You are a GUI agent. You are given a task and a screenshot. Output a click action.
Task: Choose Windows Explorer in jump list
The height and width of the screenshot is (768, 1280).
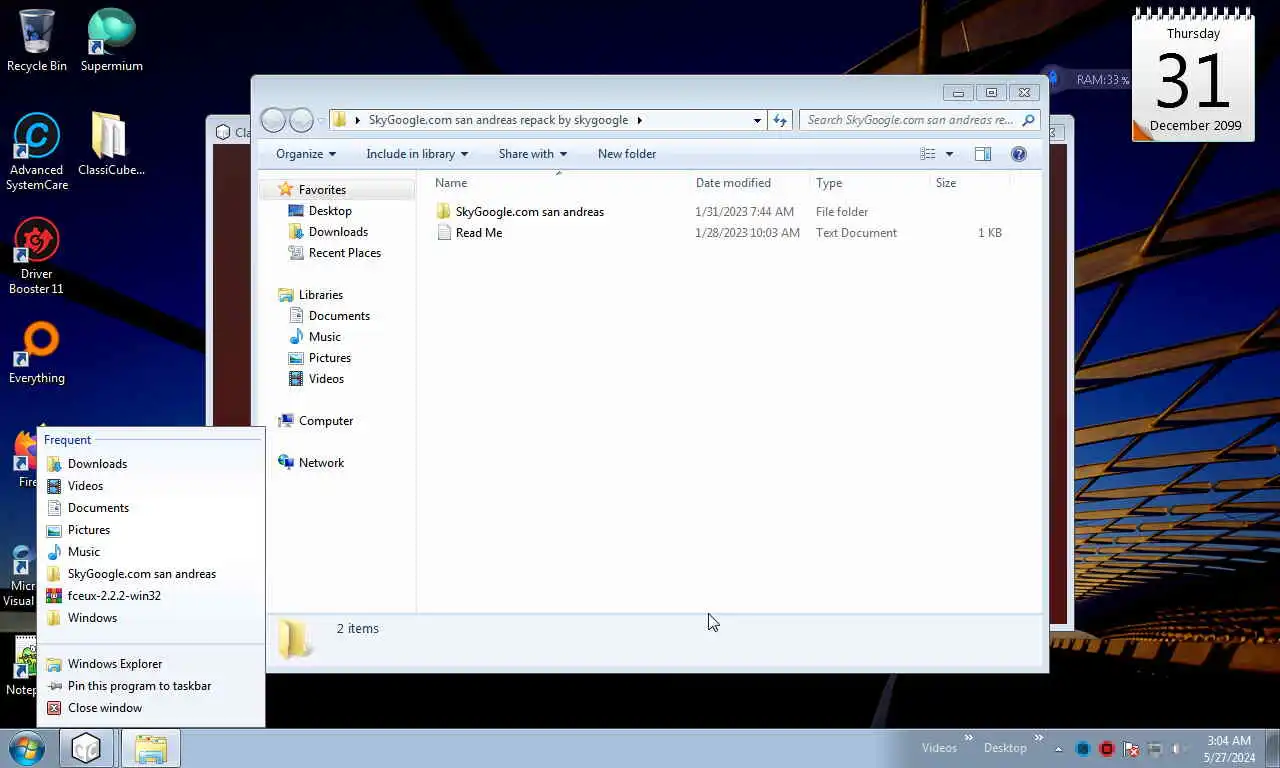click(151, 664)
